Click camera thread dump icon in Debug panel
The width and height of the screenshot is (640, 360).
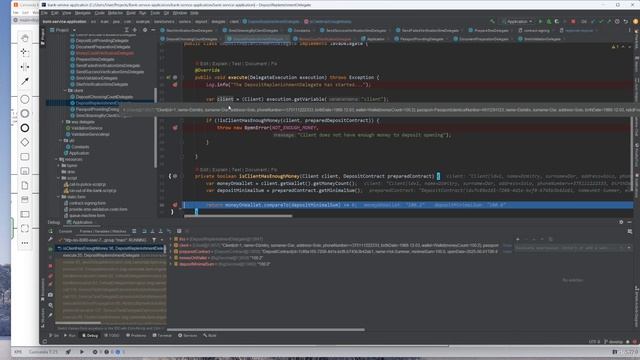coord(50,294)
